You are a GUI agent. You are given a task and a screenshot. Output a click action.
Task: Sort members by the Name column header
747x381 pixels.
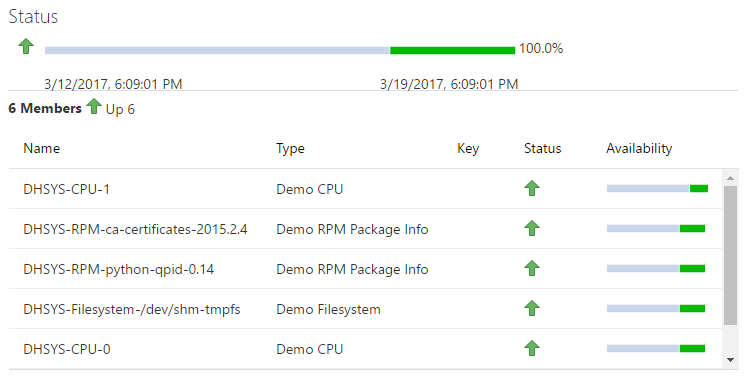point(41,148)
